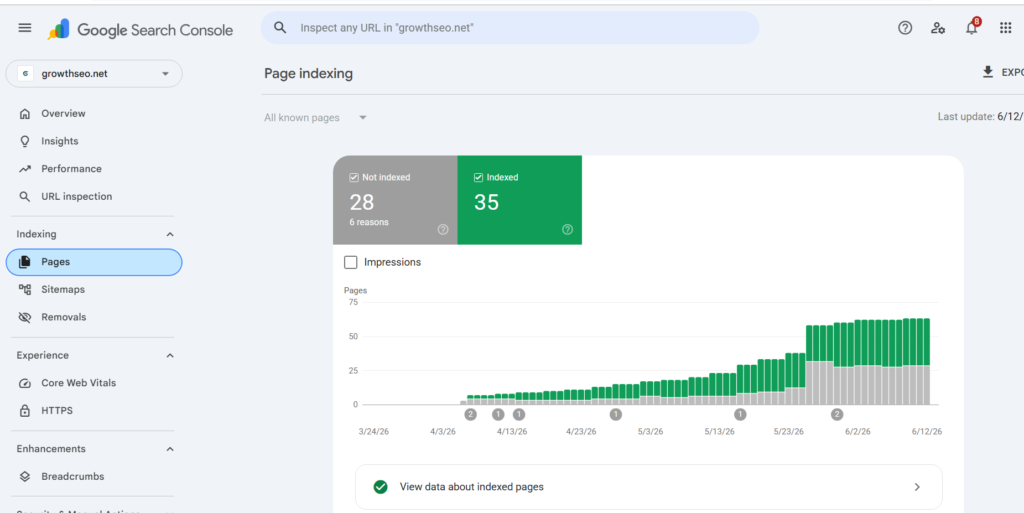
Task: Click help icon on Not indexed card
Action: (443, 229)
